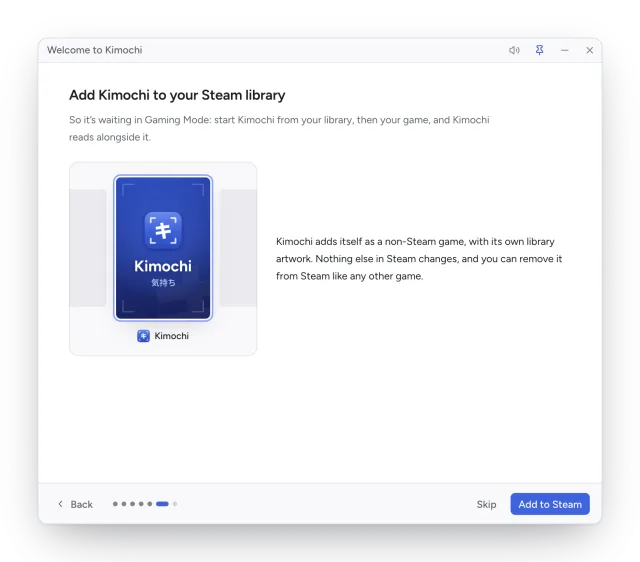Click the 'Add Kimochi to your Steam library' heading

click(177, 95)
